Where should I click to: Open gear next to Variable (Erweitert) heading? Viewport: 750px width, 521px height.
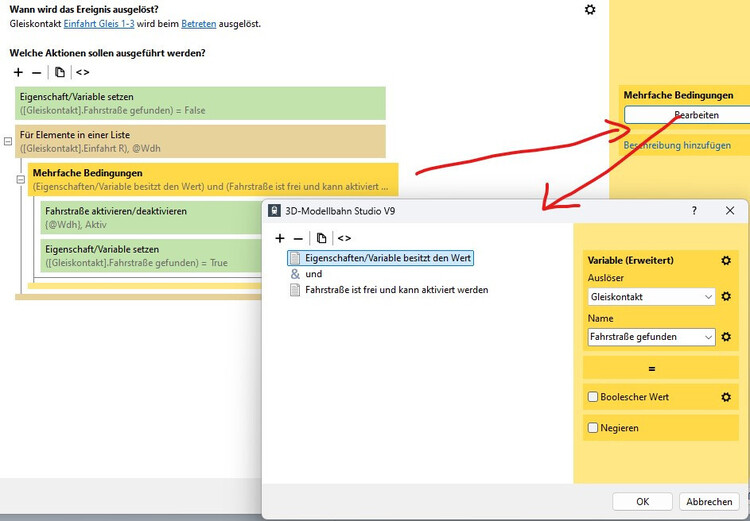(x=726, y=260)
